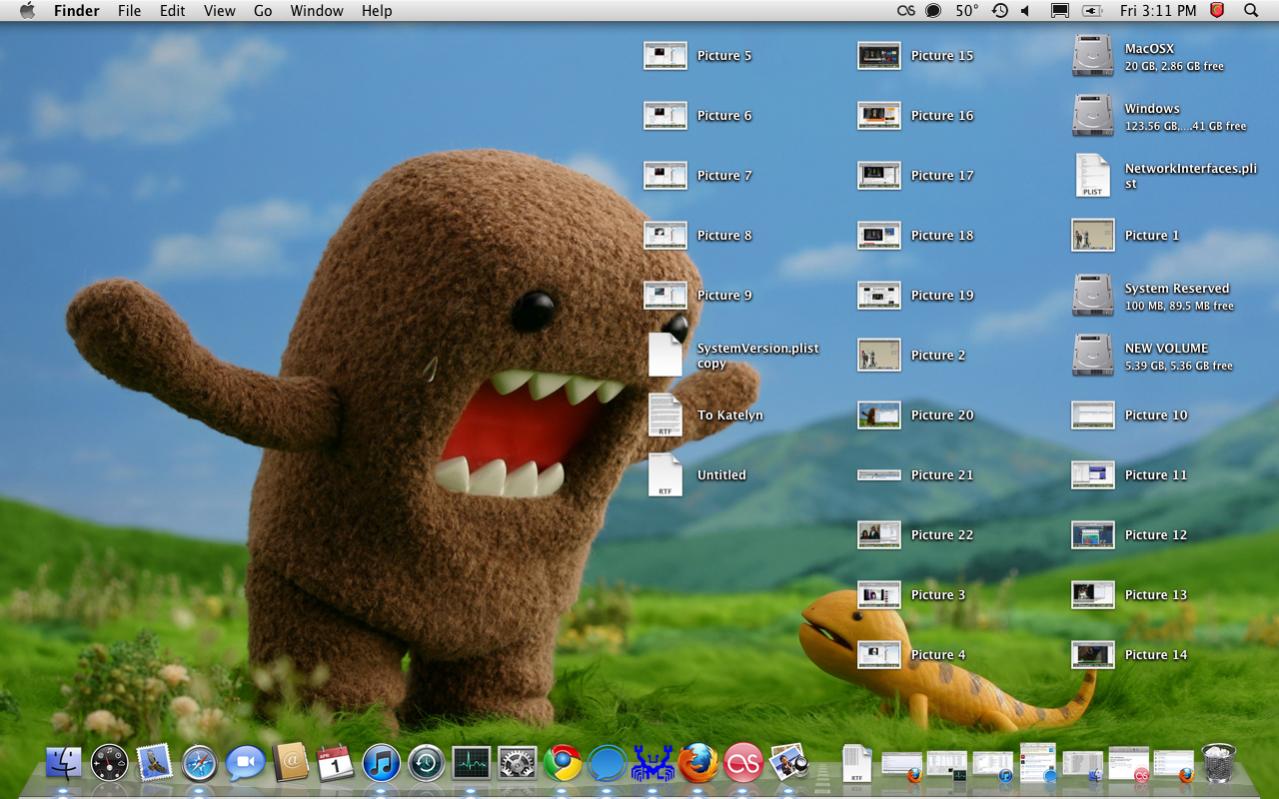Select the To Katelyn RTF file
1279x799 pixels.
click(x=665, y=415)
